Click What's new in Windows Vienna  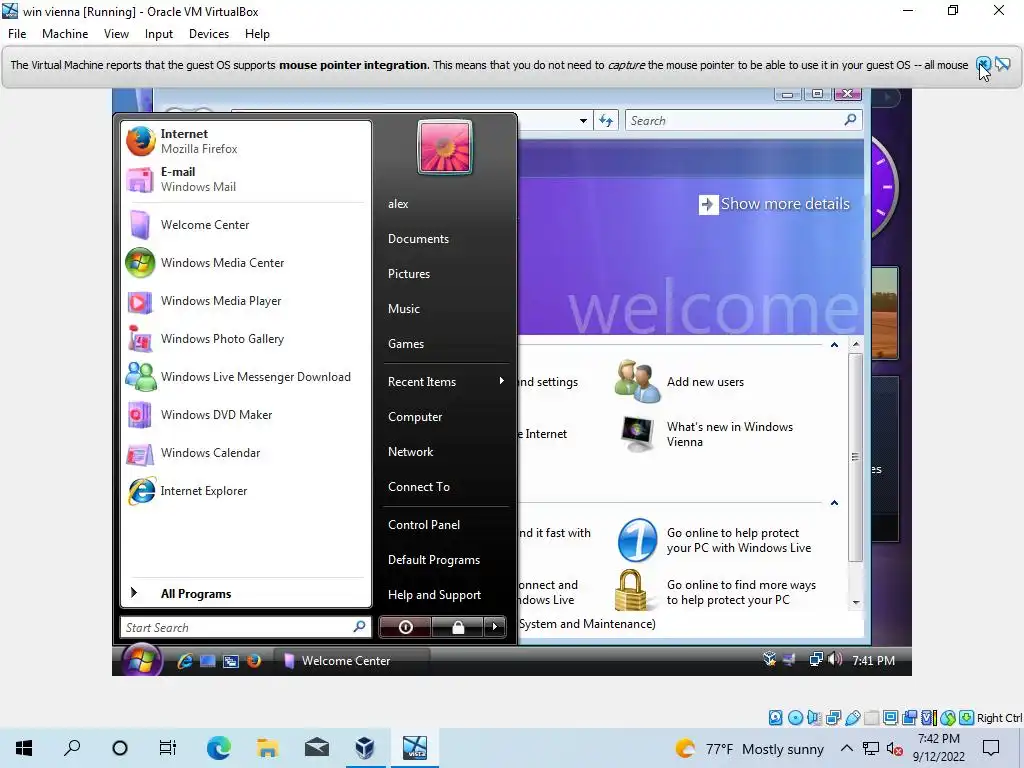[x=705, y=434]
